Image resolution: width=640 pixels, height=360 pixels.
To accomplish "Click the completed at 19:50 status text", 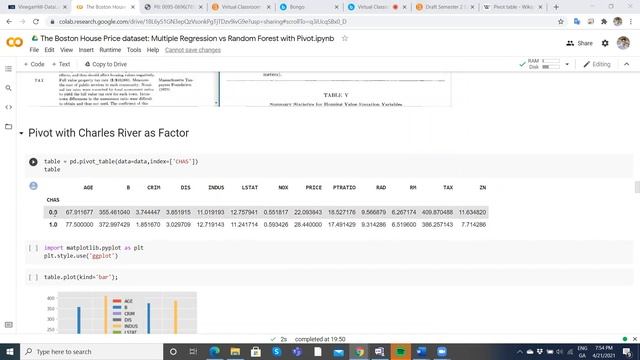I will pos(320,339).
